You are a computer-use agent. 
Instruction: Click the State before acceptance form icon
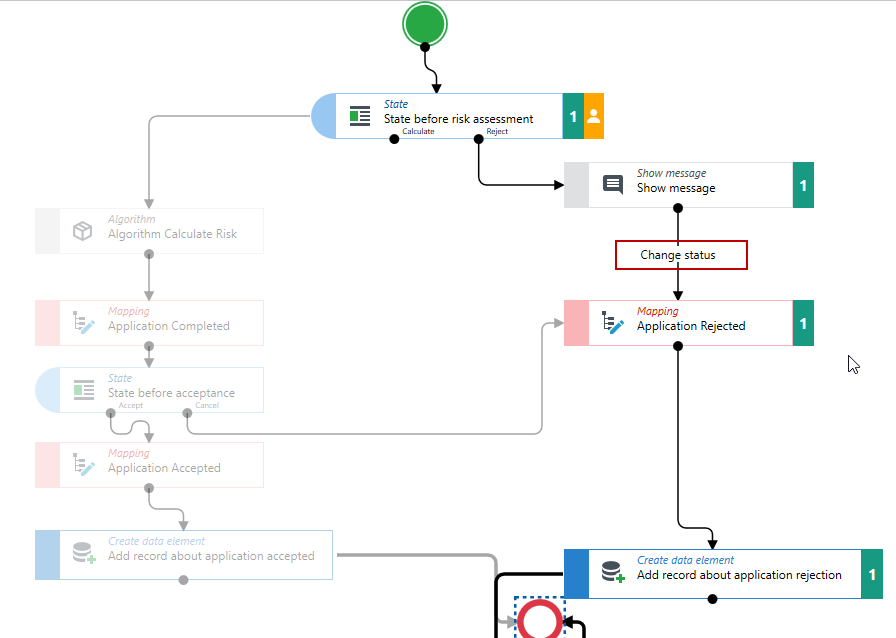coord(84,390)
